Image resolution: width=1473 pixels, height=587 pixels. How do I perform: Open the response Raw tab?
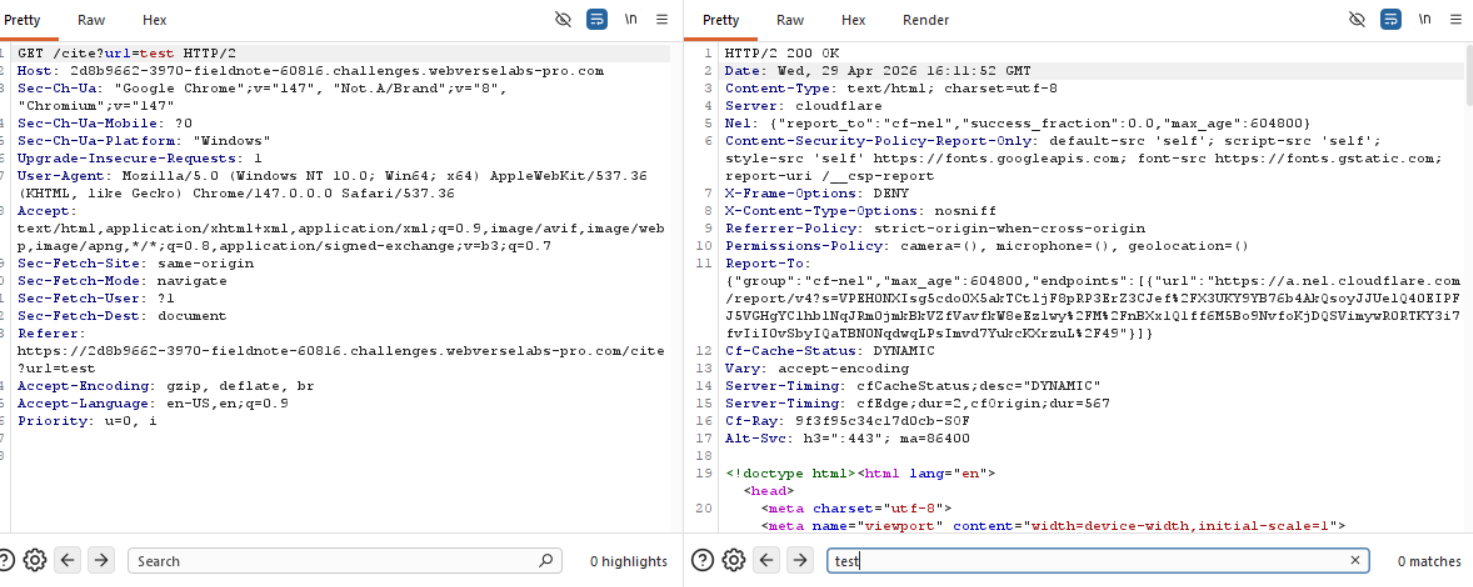[x=790, y=20]
